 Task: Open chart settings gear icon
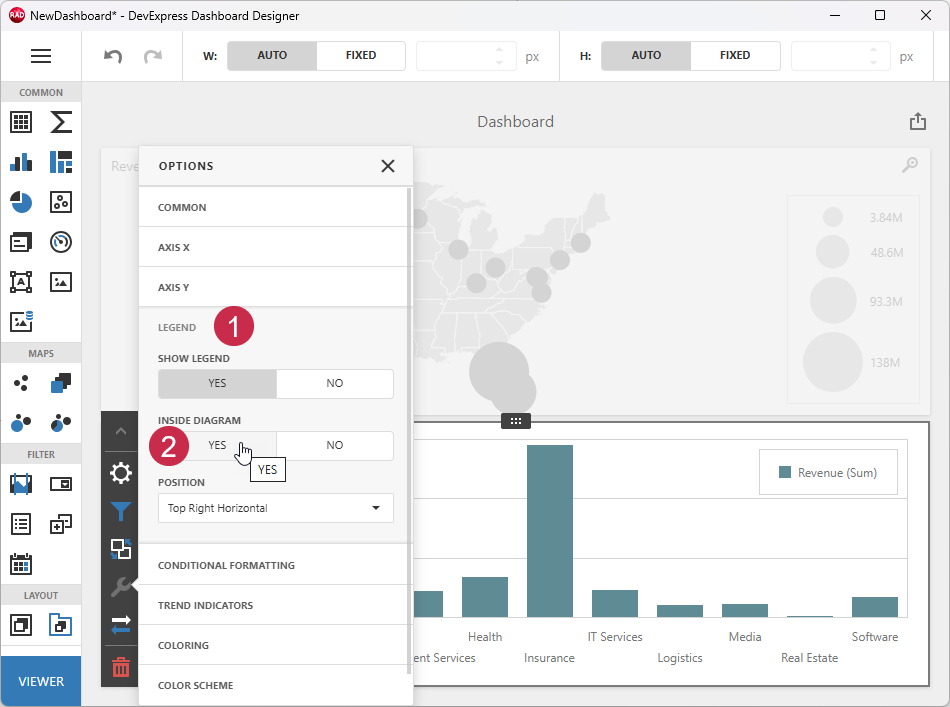(x=120, y=473)
